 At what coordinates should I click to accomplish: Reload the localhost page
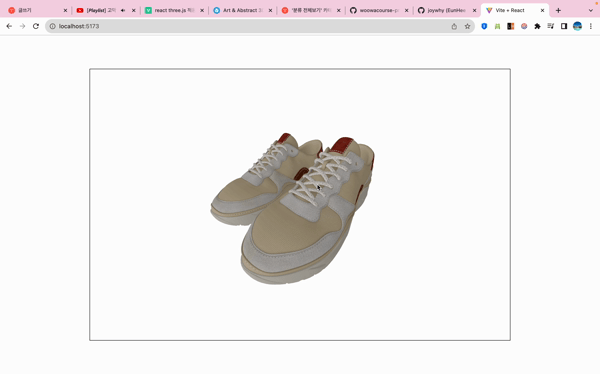click(36, 26)
